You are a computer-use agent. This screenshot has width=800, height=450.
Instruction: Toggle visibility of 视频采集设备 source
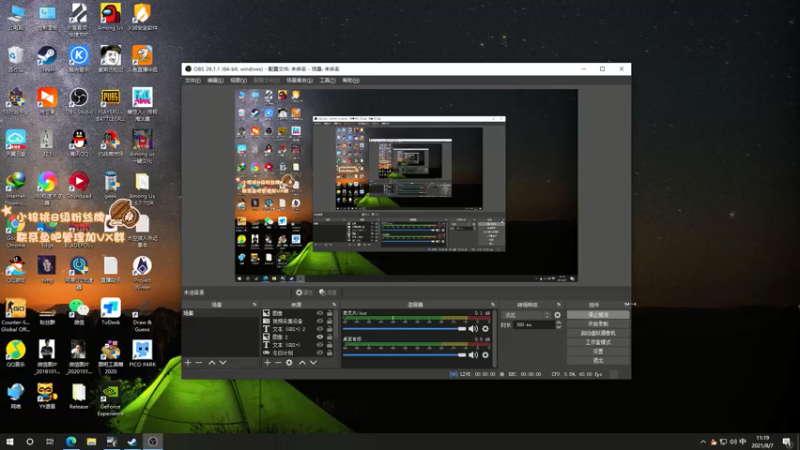click(x=320, y=321)
